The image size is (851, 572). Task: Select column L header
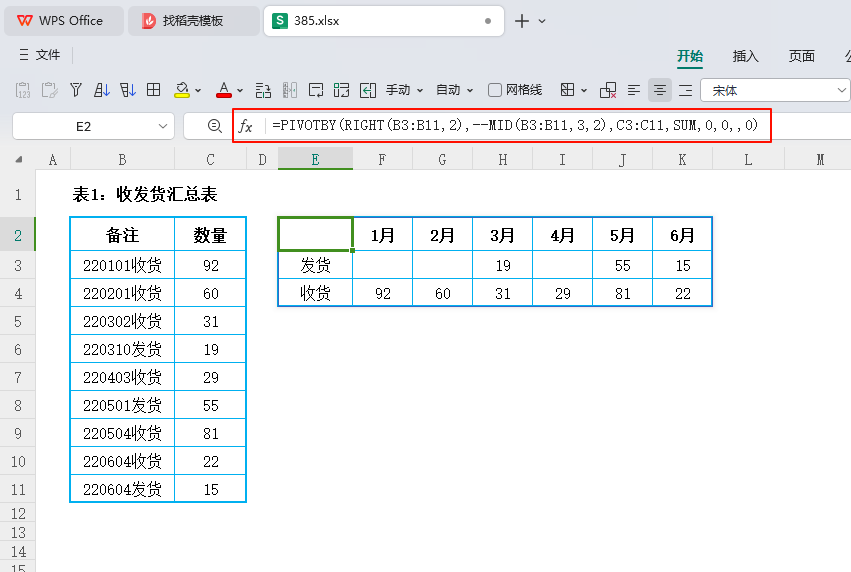[748, 160]
